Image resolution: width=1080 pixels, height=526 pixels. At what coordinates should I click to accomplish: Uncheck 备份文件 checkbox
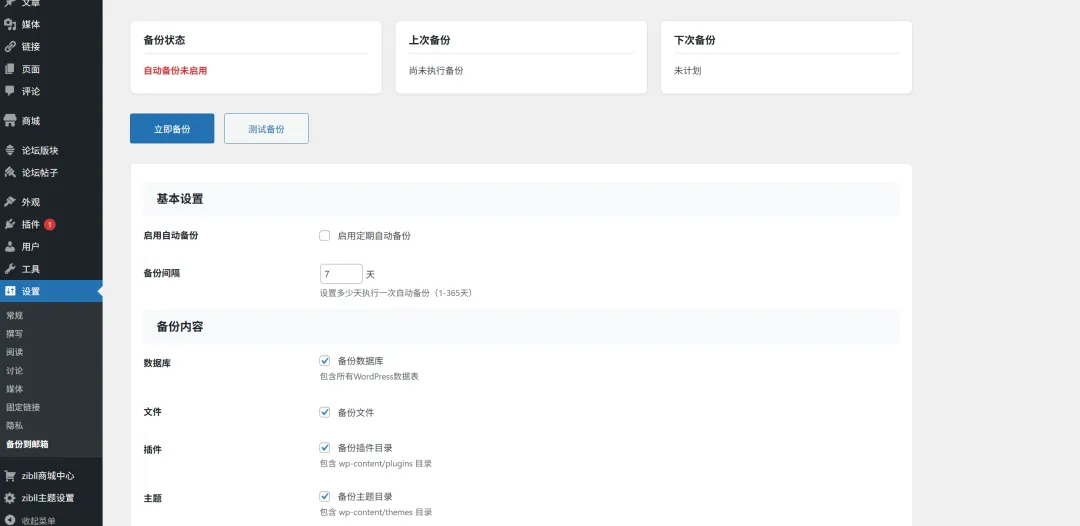coord(324,412)
